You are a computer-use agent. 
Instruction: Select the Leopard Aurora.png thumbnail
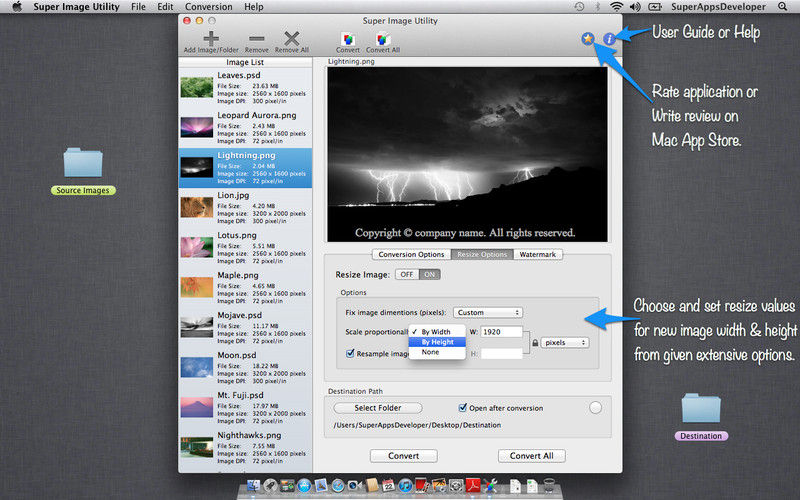pos(196,127)
